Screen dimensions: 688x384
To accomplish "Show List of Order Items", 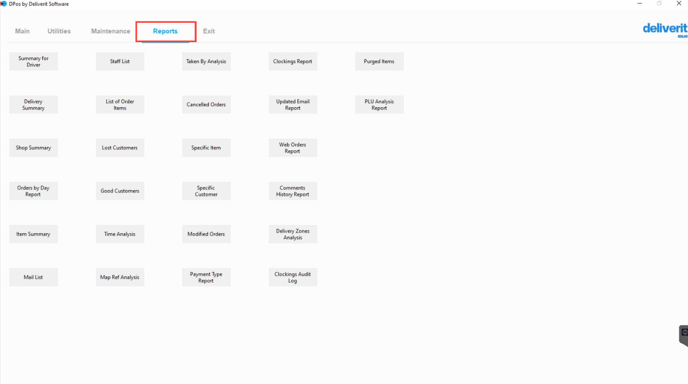I will coord(120,104).
